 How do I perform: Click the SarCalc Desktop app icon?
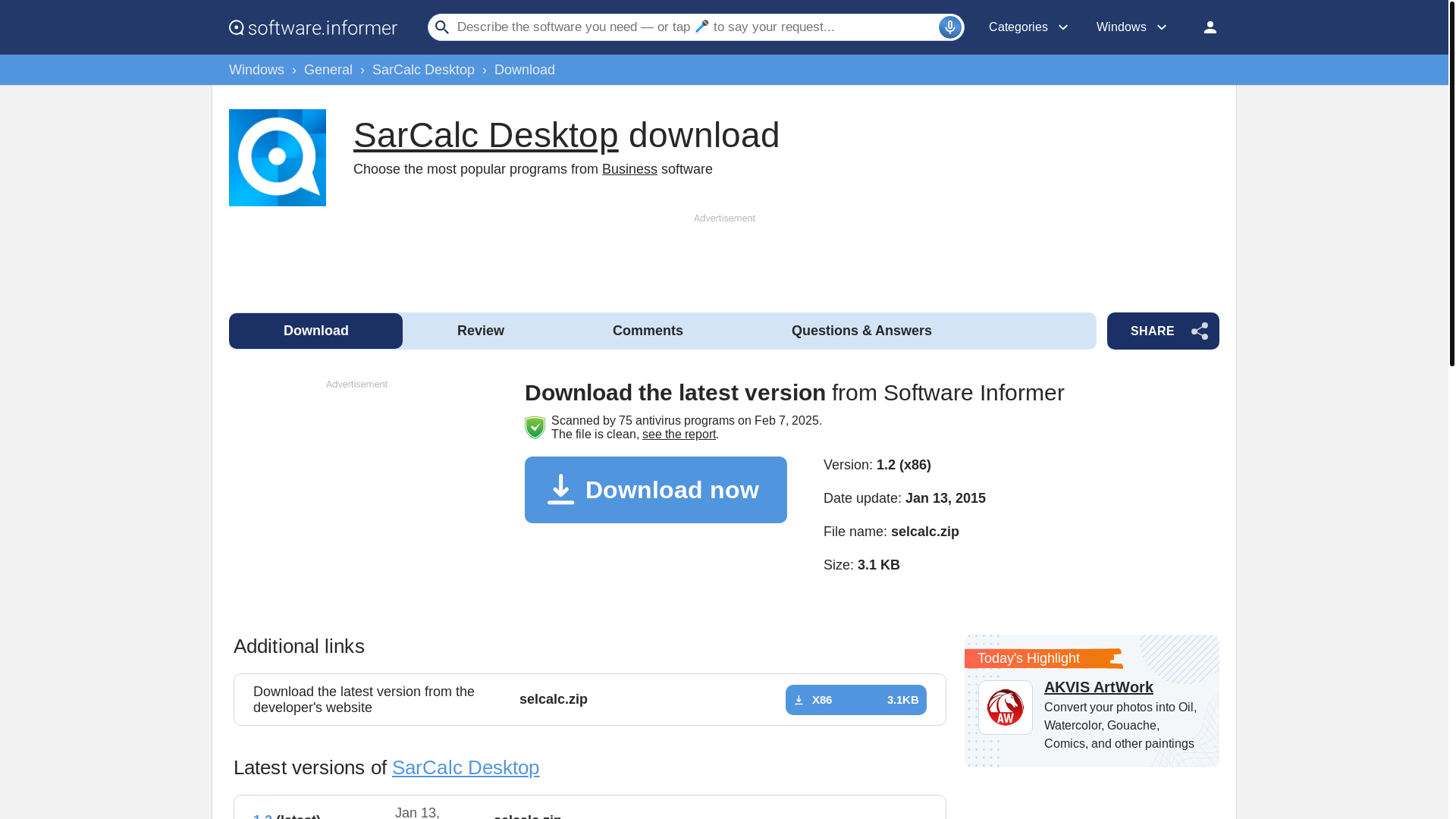click(x=278, y=158)
